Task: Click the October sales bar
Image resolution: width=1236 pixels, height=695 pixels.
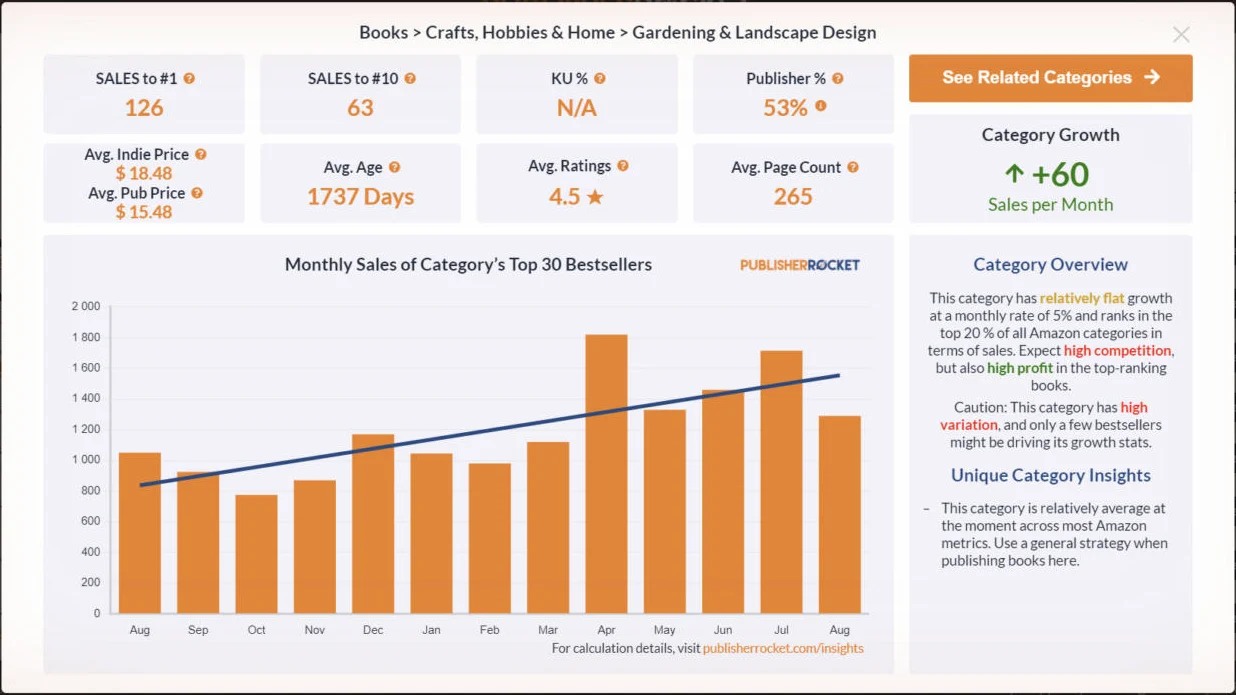Action: pos(256,554)
